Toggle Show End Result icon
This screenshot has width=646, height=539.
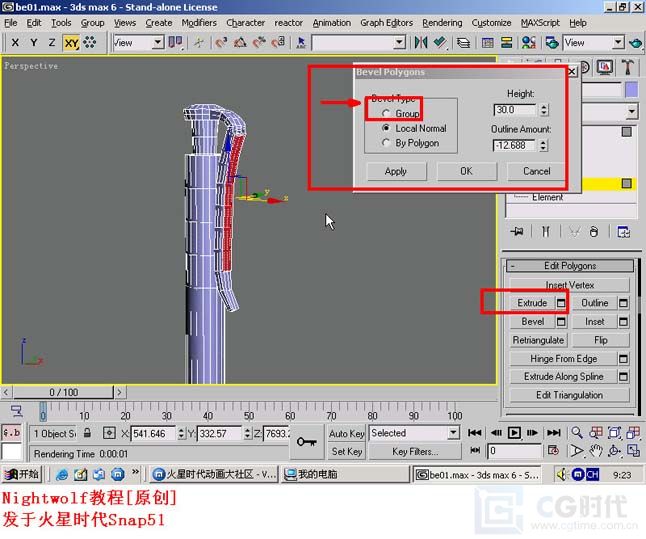pos(545,232)
